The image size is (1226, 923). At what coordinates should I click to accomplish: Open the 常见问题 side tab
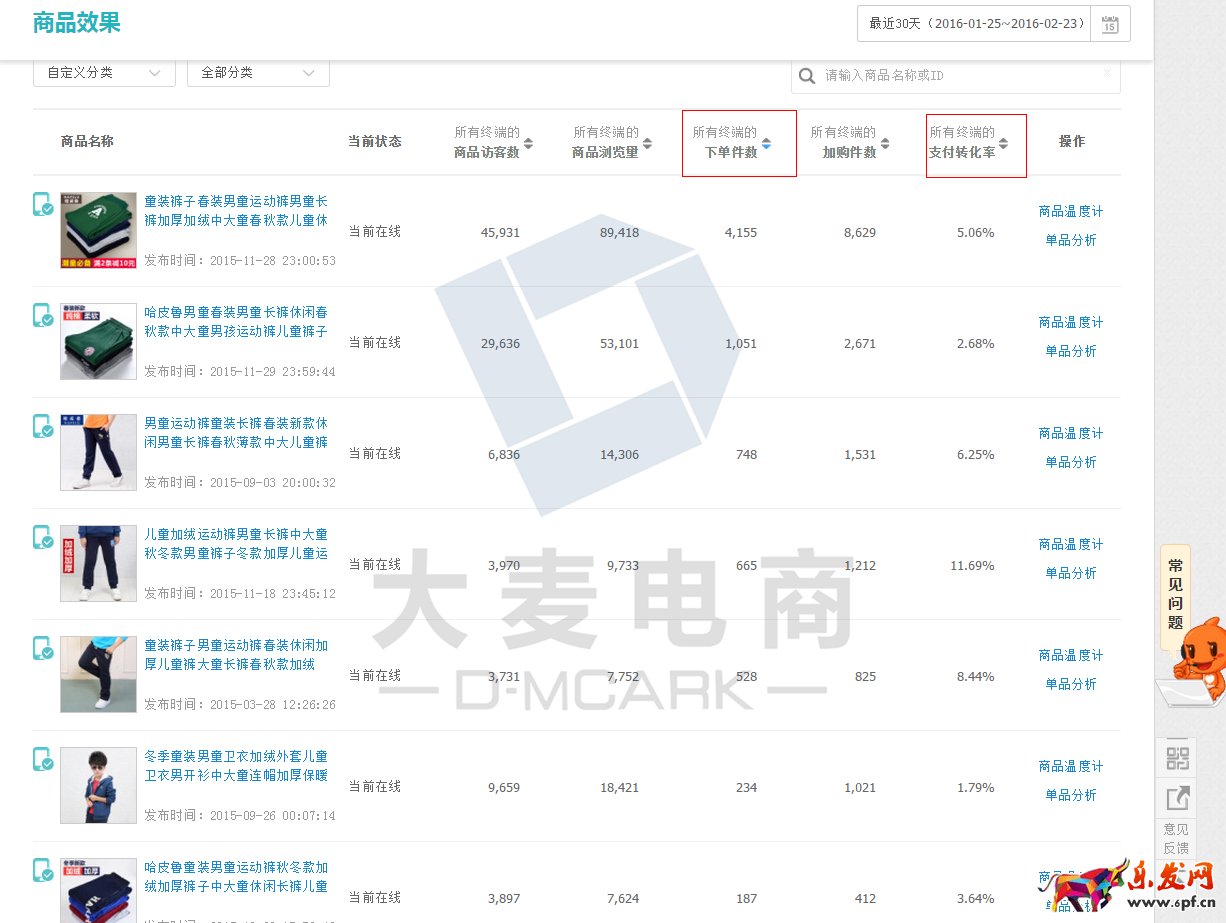pyautogui.click(x=1175, y=593)
